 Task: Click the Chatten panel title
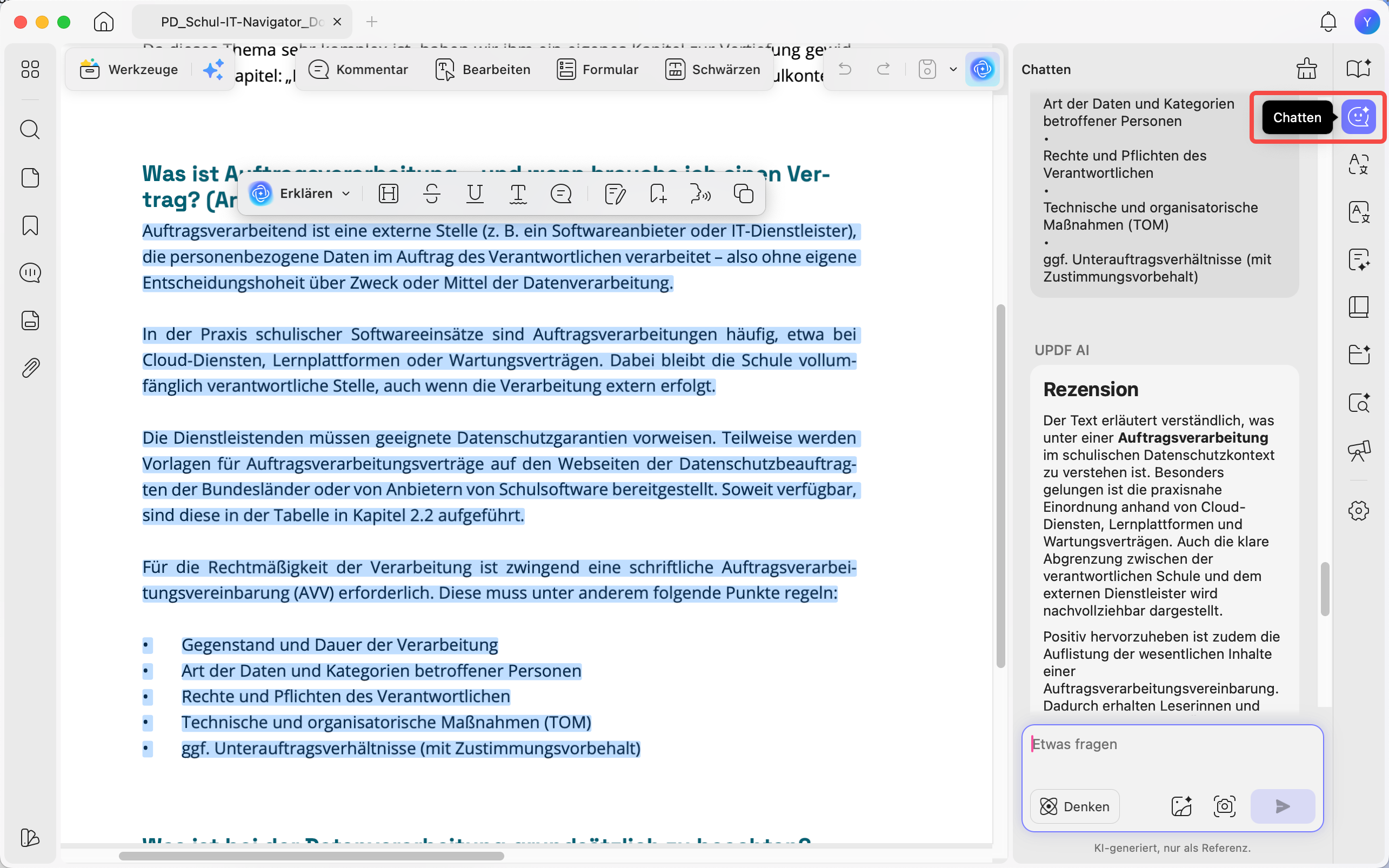tap(1046, 70)
